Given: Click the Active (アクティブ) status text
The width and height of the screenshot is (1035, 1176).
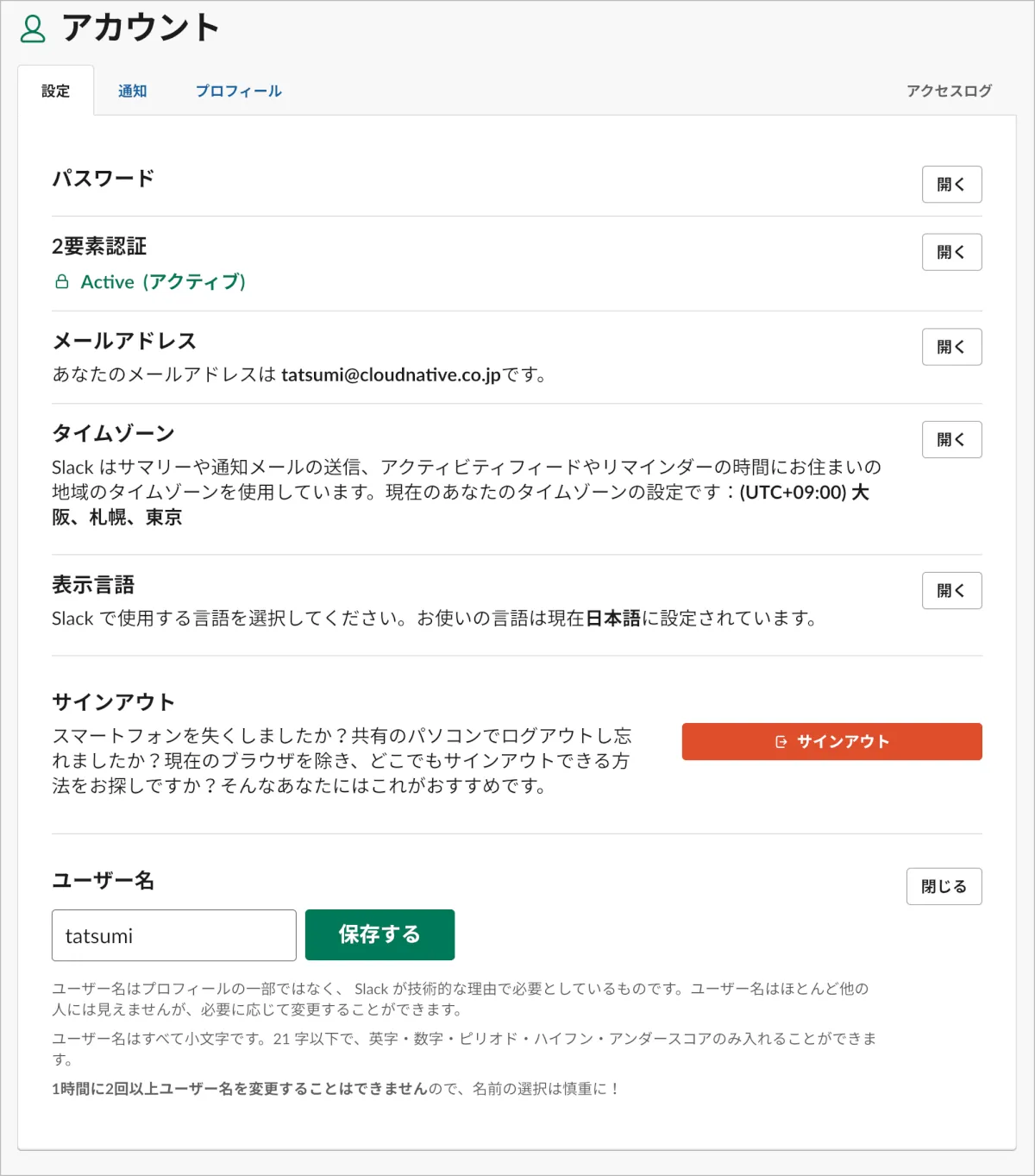Looking at the screenshot, I should point(163,282).
